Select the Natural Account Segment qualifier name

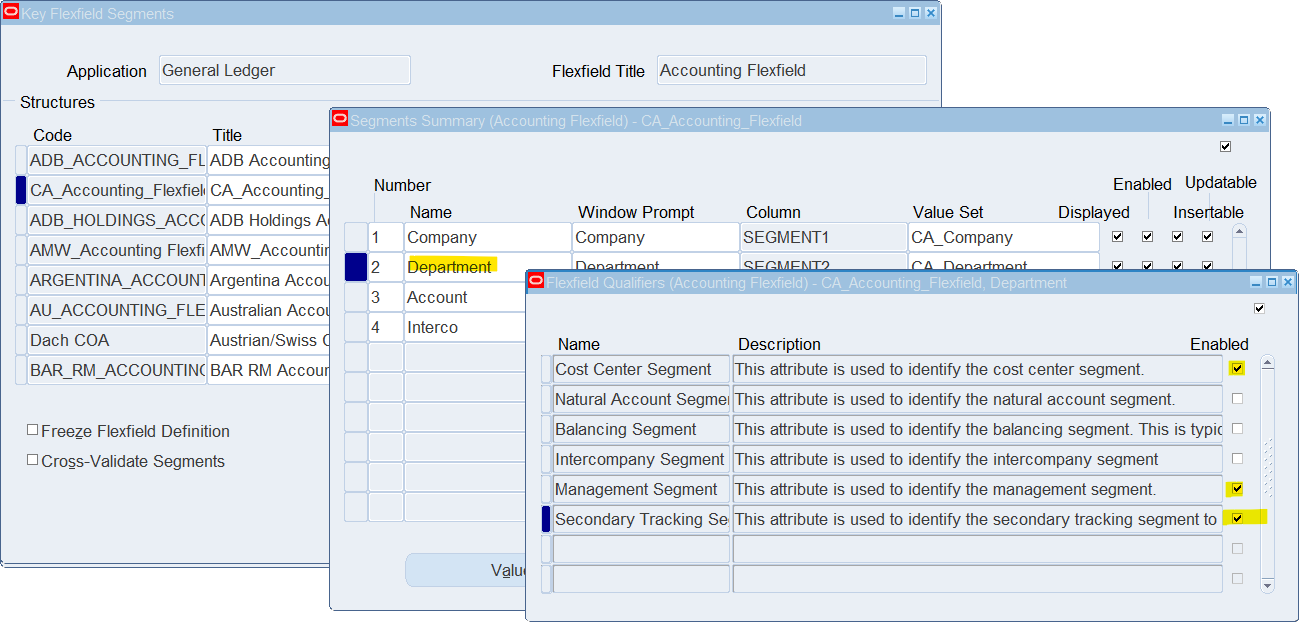(x=641, y=399)
